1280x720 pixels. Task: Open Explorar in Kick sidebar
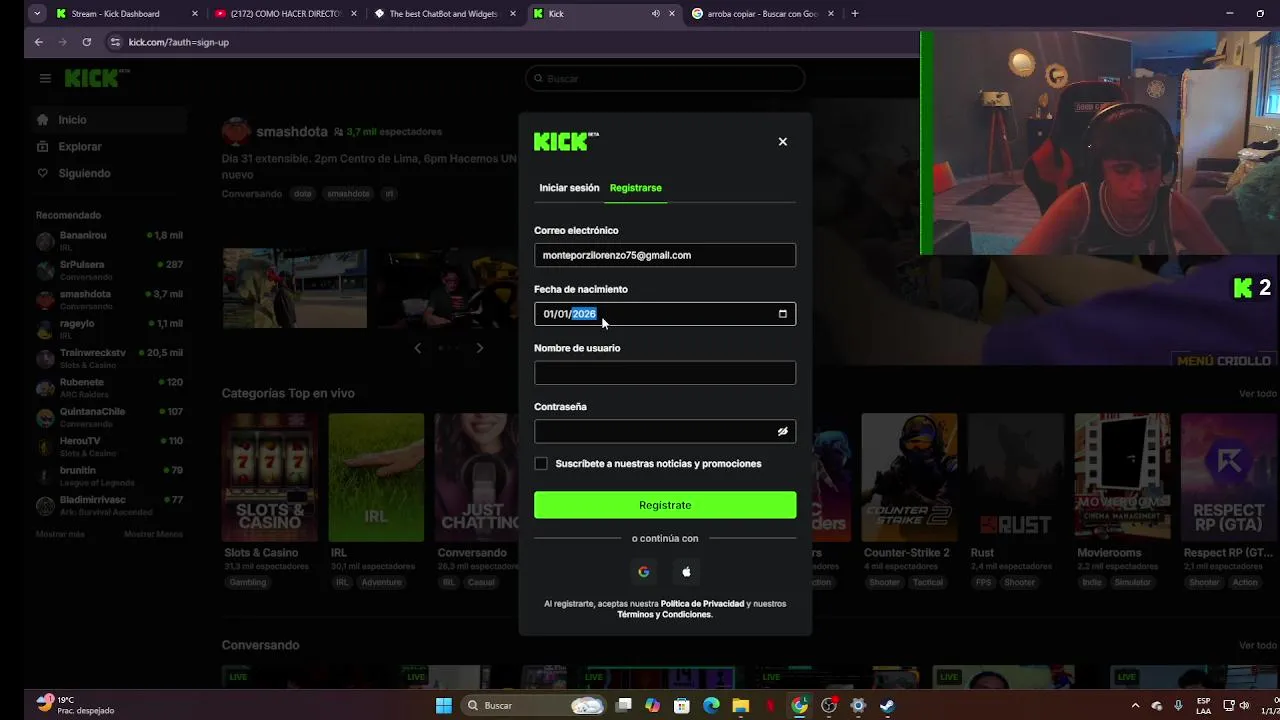coord(108,147)
